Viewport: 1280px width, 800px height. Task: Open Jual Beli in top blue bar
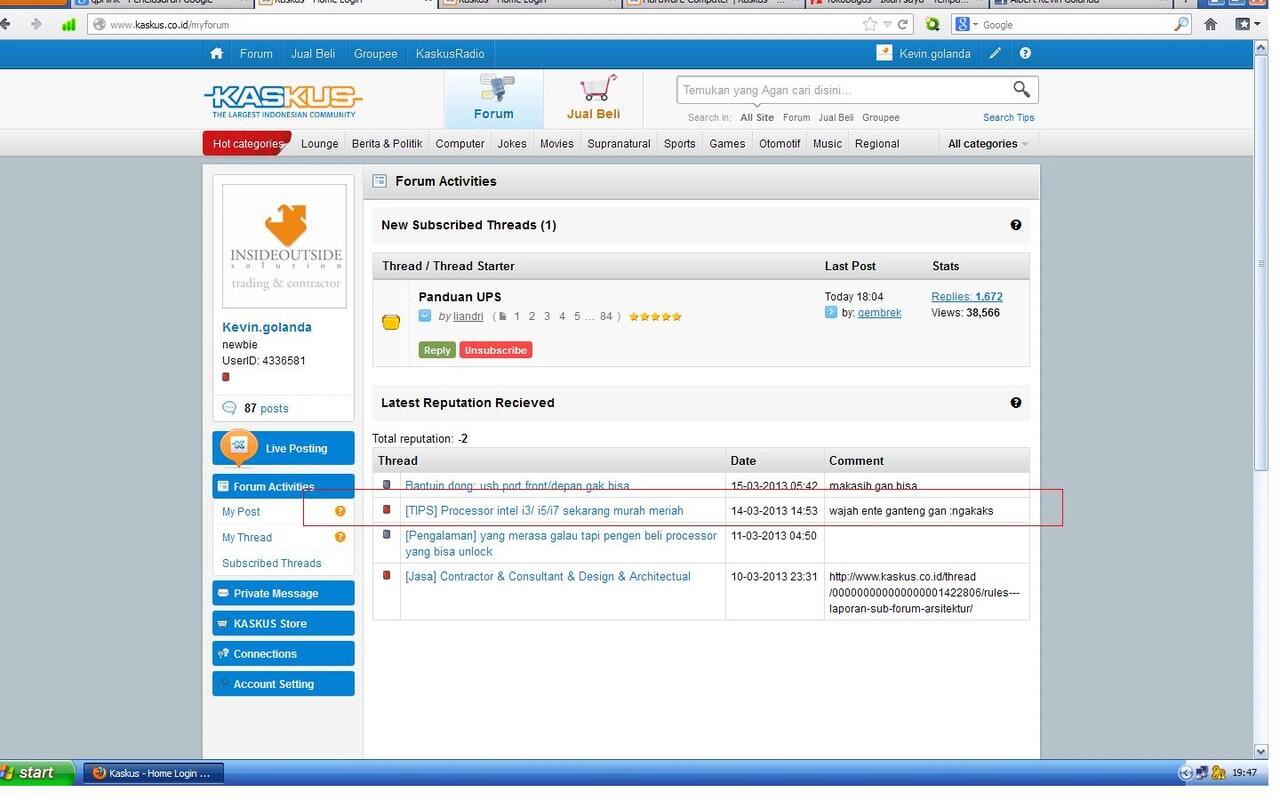pos(313,54)
